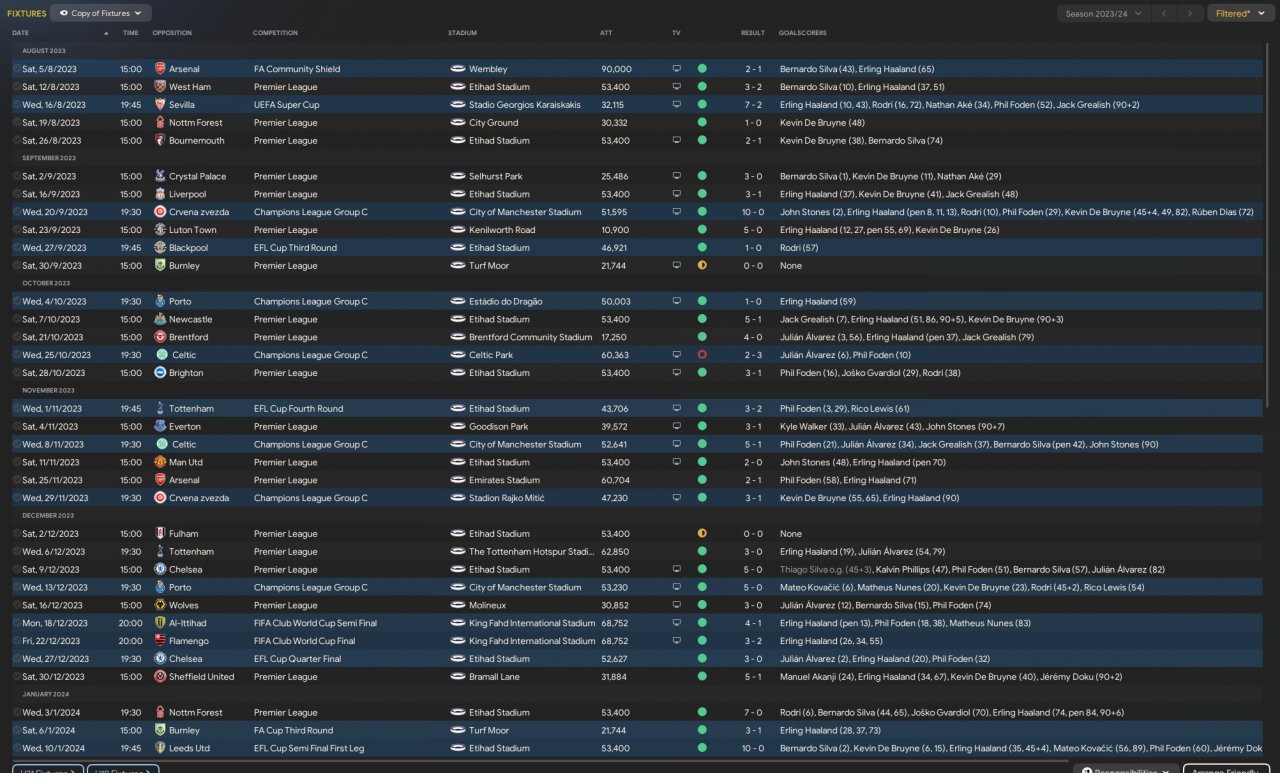
Task: Open the FIFA Club World Cup Final link
Action: (304, 641)
